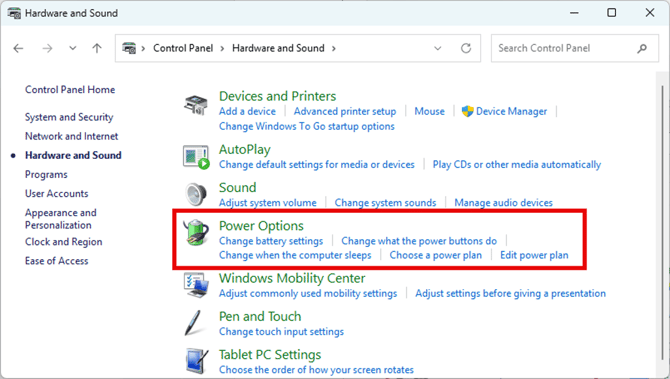Expand chevron after Hardware and Sound breadcrumb

(x=334, y=48)
